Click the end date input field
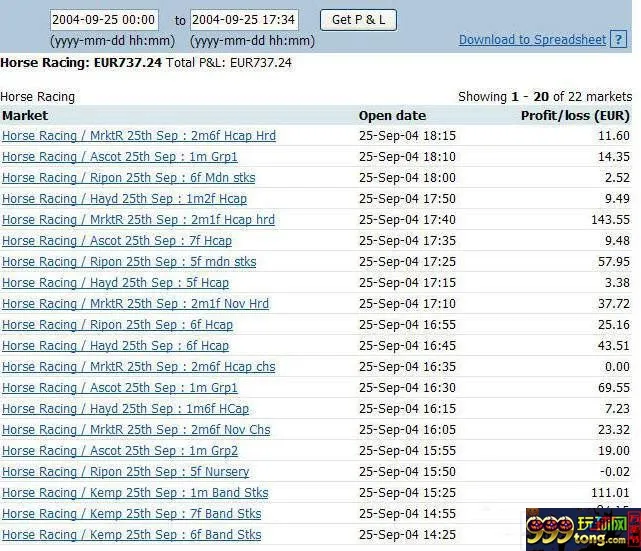641x551 pixels. tap(244, 20)
